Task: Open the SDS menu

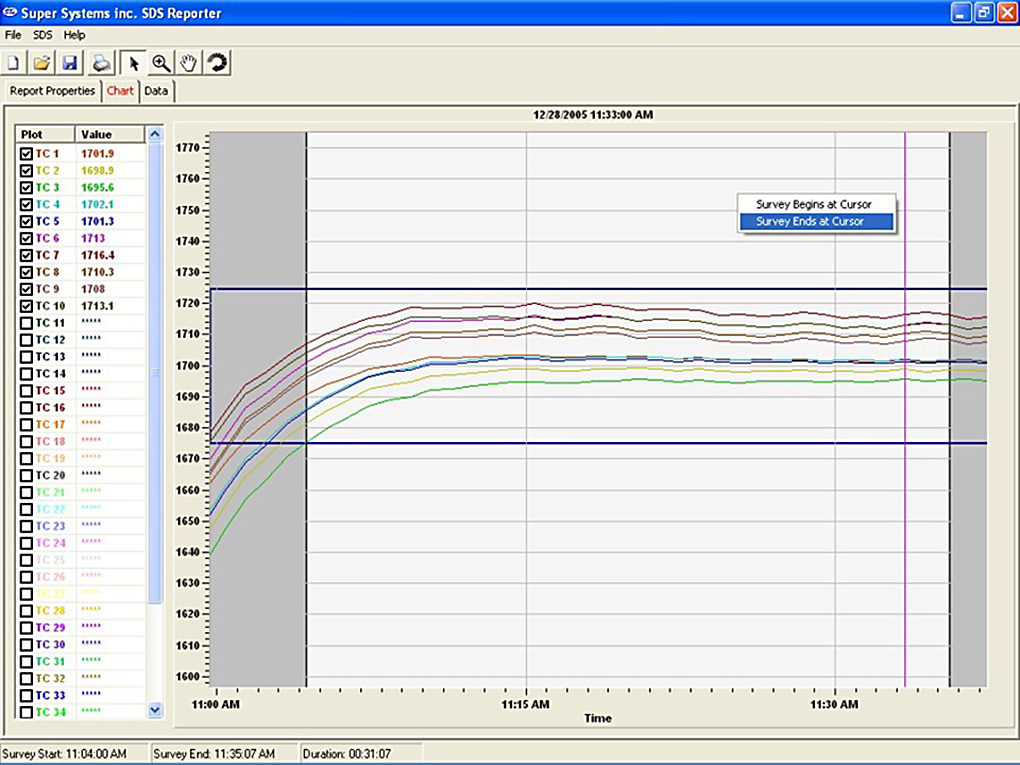Action: point(43,35)
